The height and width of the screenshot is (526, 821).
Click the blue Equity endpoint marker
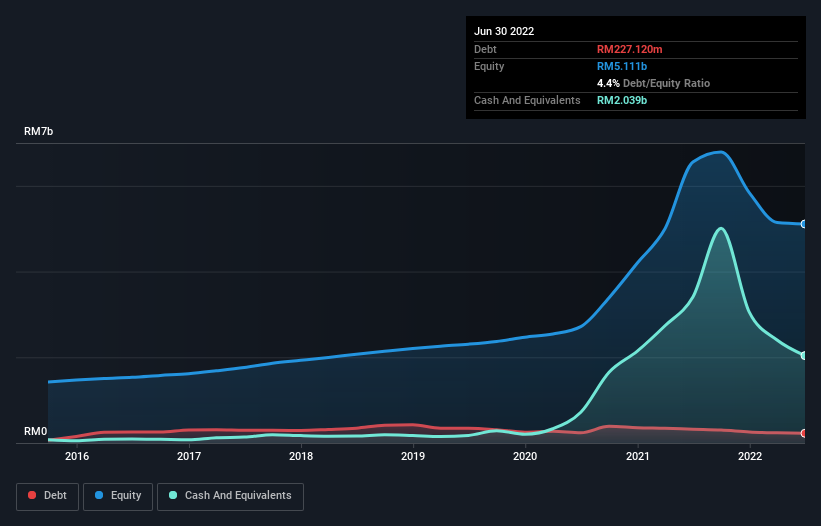point(804,224)
